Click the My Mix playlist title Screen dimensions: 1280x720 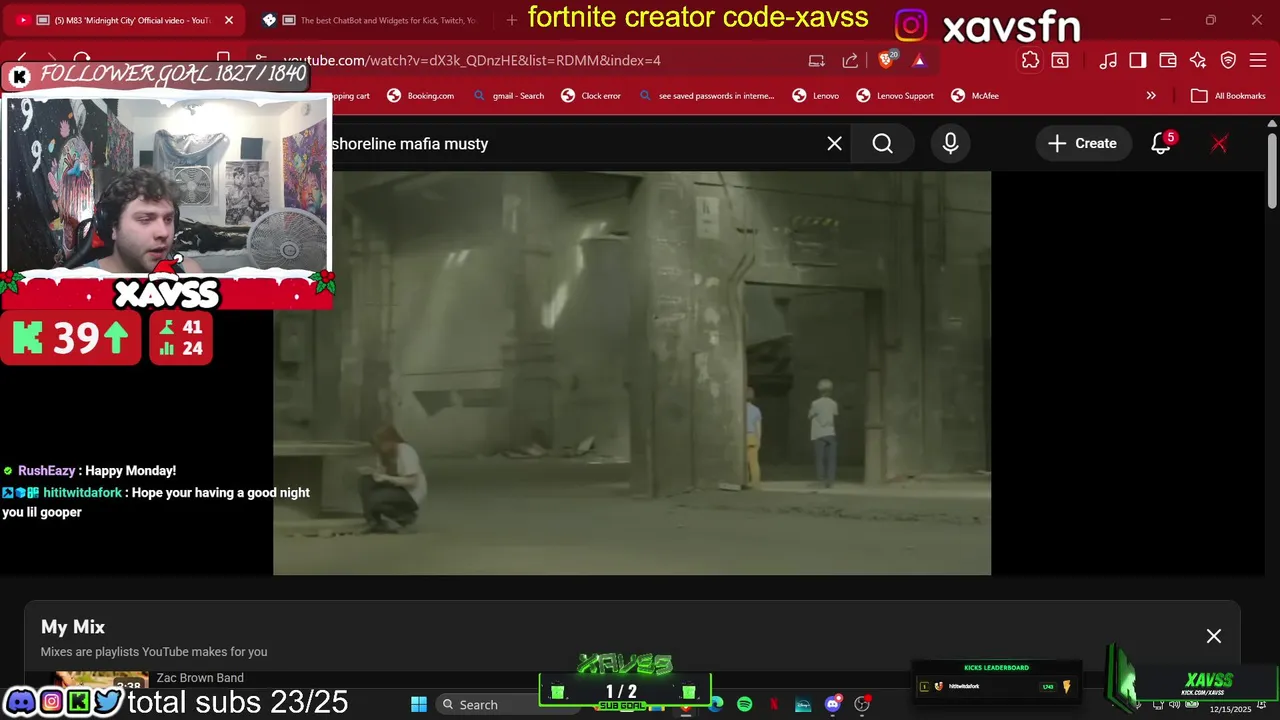point(73,627)
